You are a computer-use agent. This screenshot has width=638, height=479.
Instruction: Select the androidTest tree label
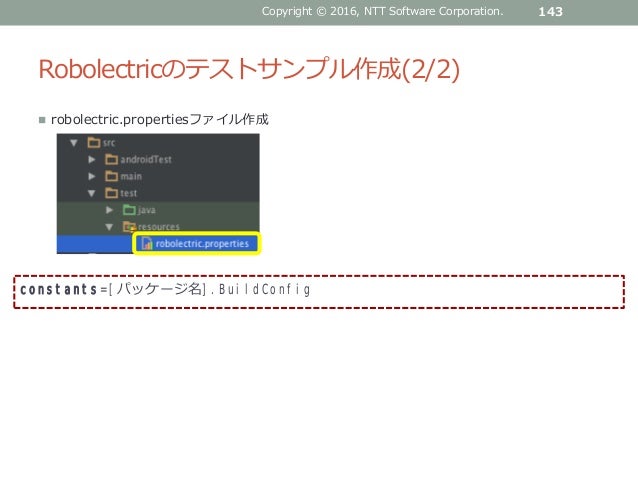pos(146,160)
